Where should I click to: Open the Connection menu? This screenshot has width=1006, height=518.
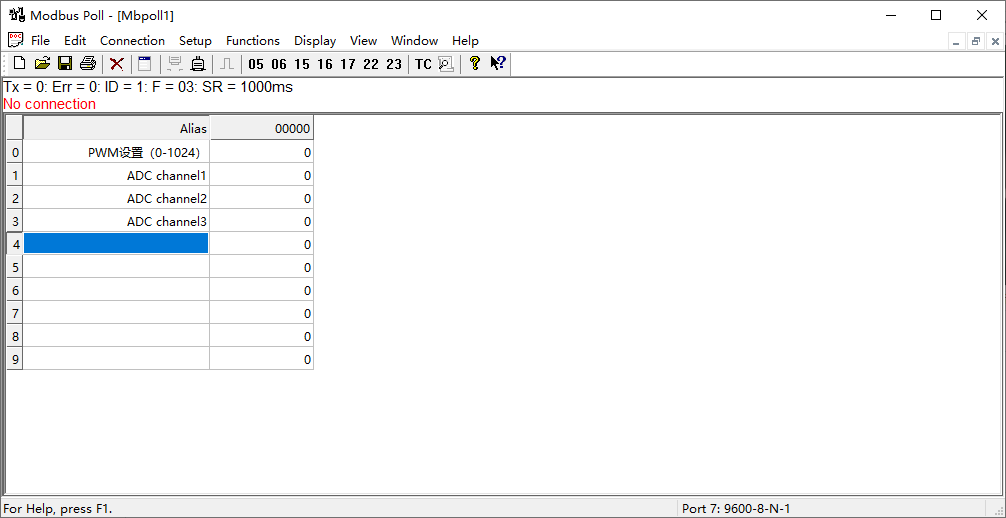(x=132, y=40)
